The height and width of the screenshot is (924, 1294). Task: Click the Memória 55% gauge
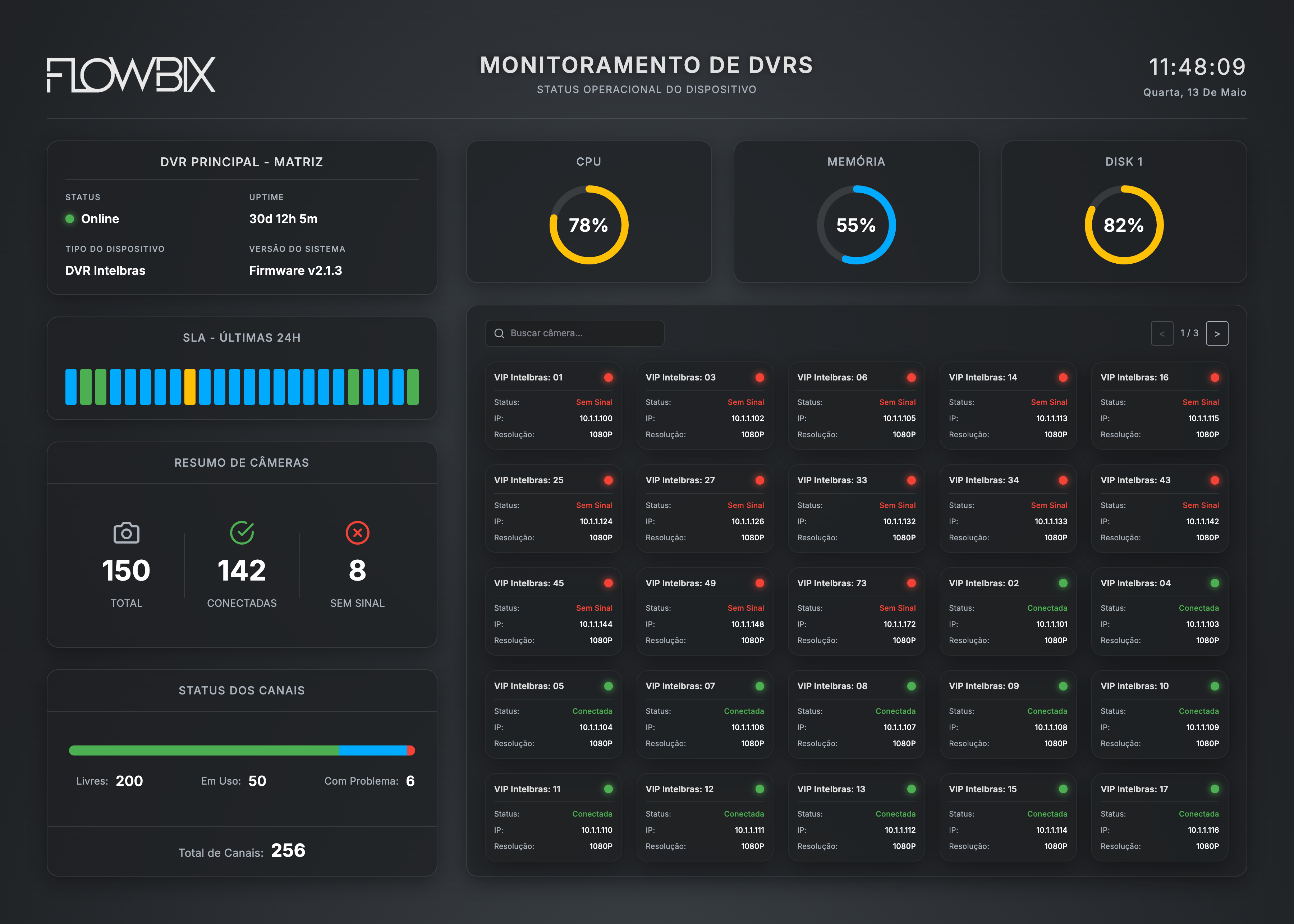(856, 225)
